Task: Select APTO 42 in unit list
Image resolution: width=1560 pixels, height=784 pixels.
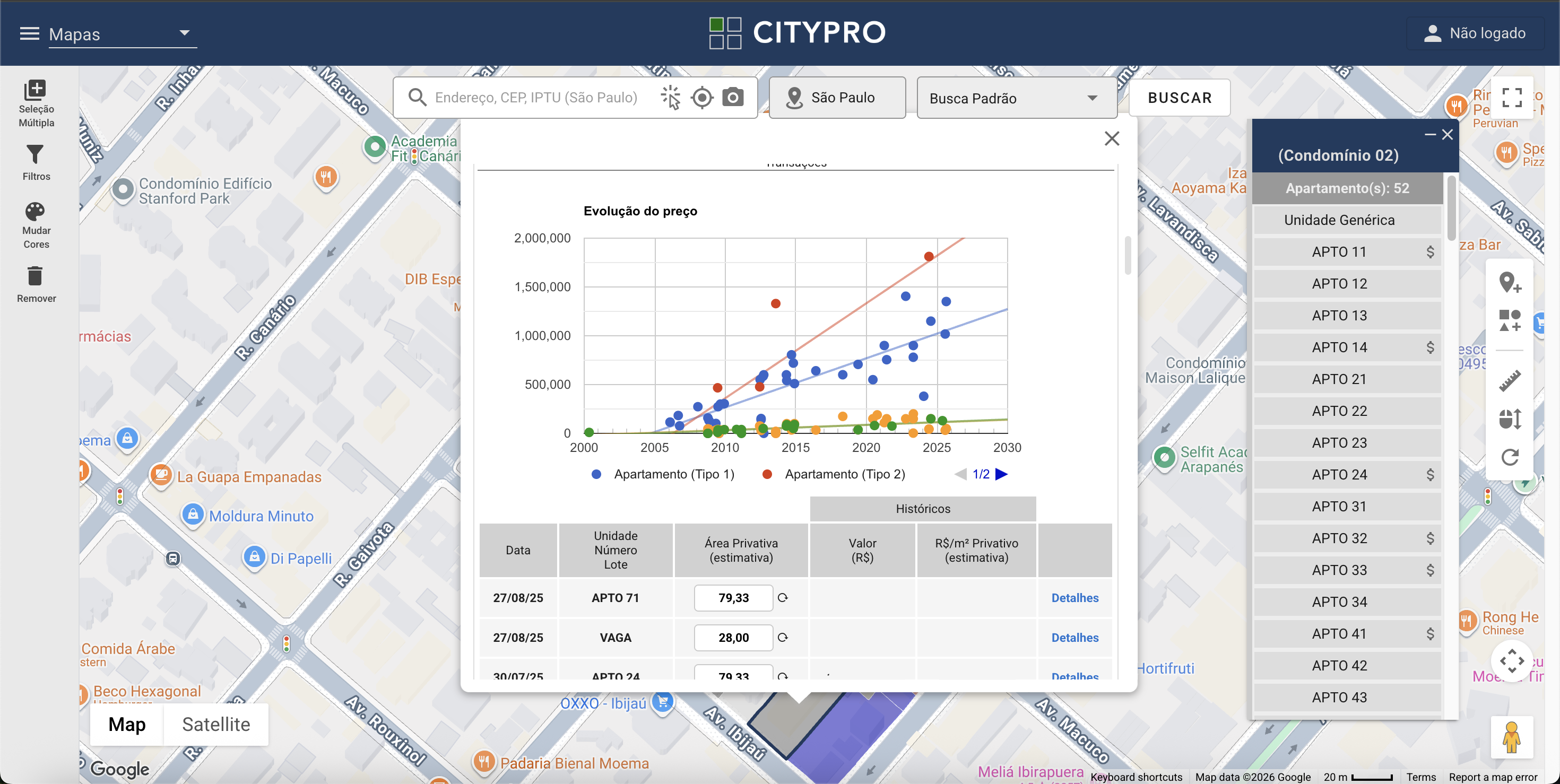Action: click(x=1347, y=666)
